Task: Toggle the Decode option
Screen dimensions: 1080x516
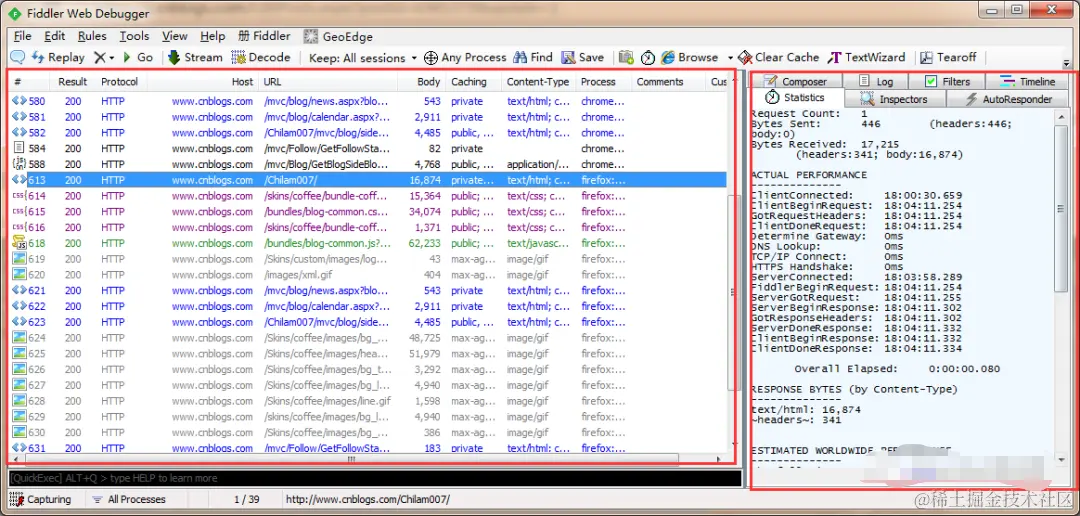Action: (261, 57)
